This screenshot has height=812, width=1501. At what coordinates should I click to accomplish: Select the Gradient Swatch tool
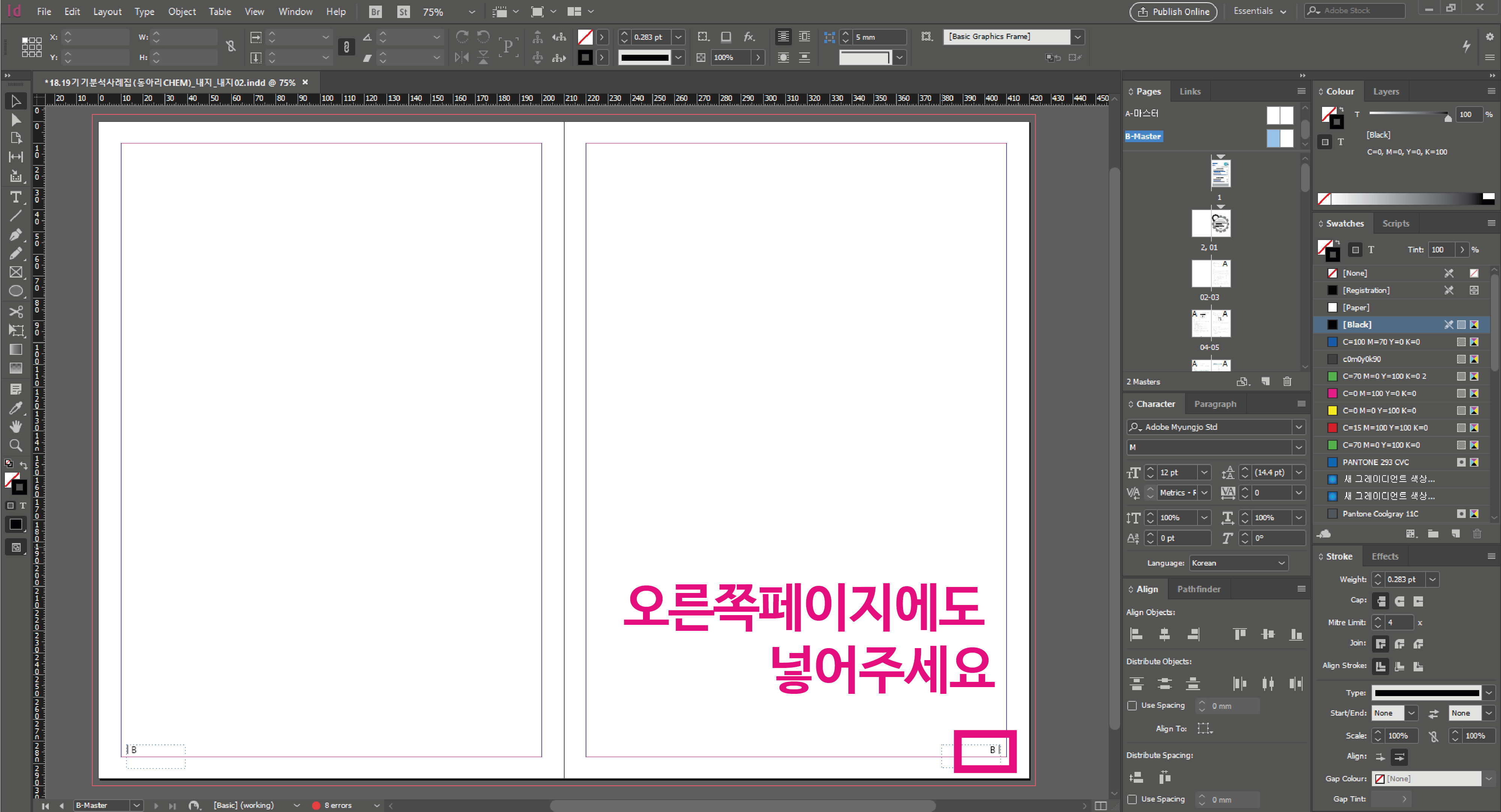(x=16, y=350)
